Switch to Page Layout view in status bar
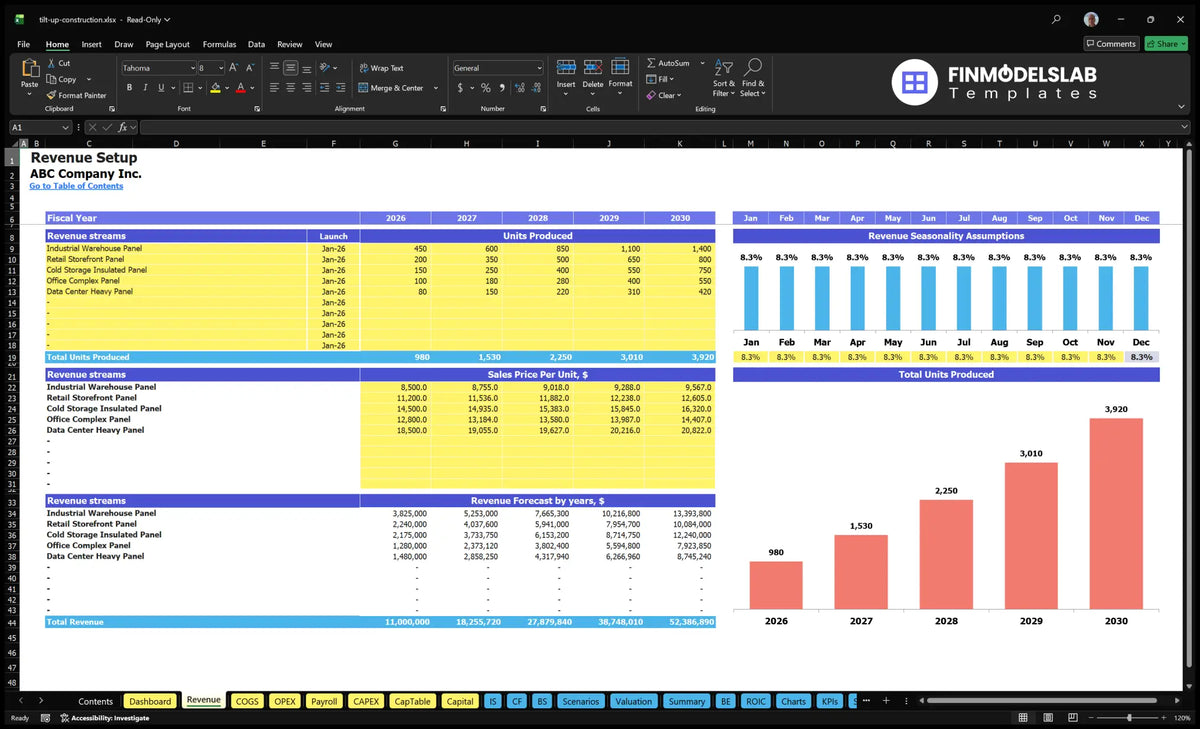Image resolution: width=1200 pixels, height=729 pixels. click(1046, 718)
